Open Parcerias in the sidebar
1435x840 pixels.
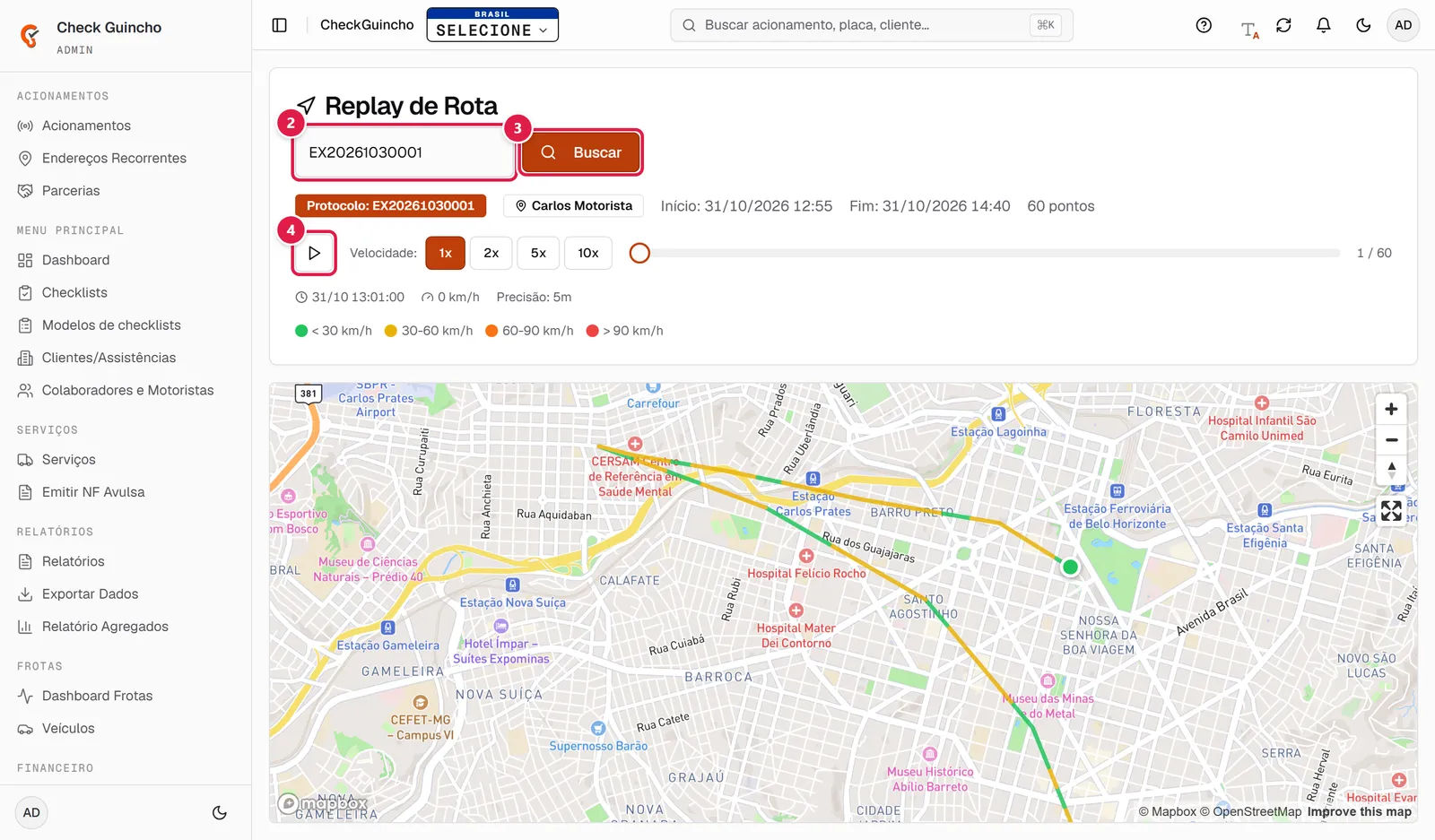(x=126, y=190)
